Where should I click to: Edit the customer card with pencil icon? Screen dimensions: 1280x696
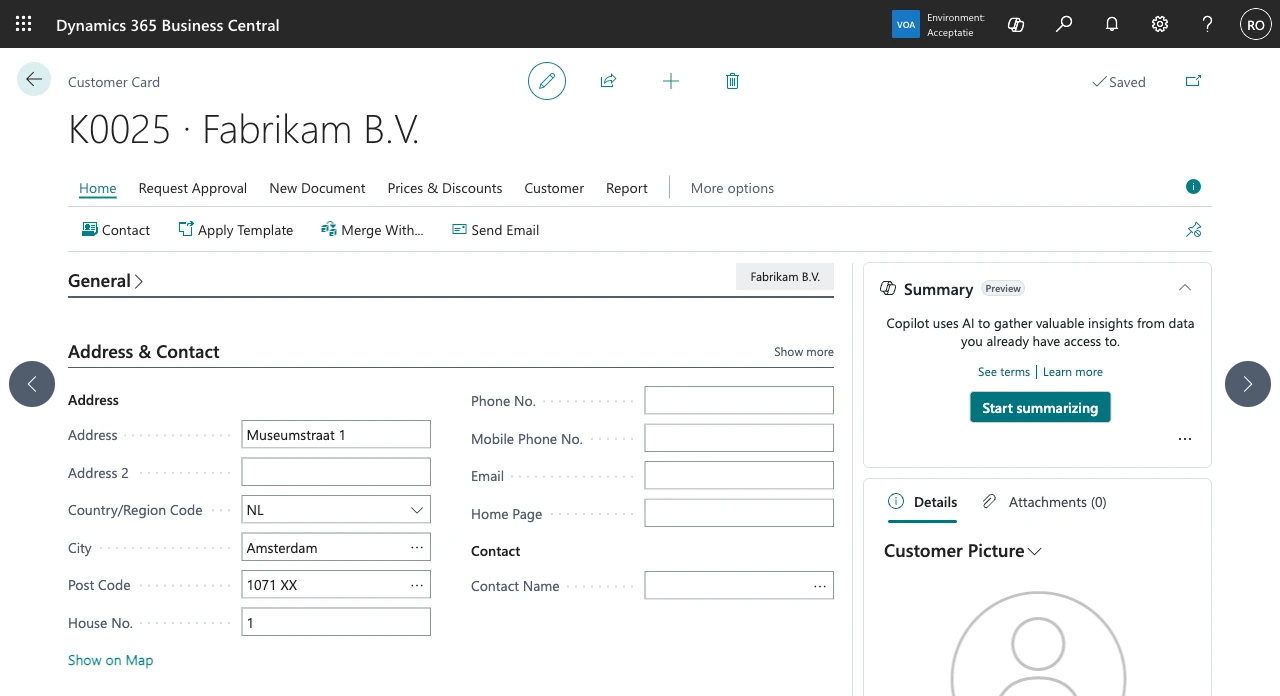point(547,81)
